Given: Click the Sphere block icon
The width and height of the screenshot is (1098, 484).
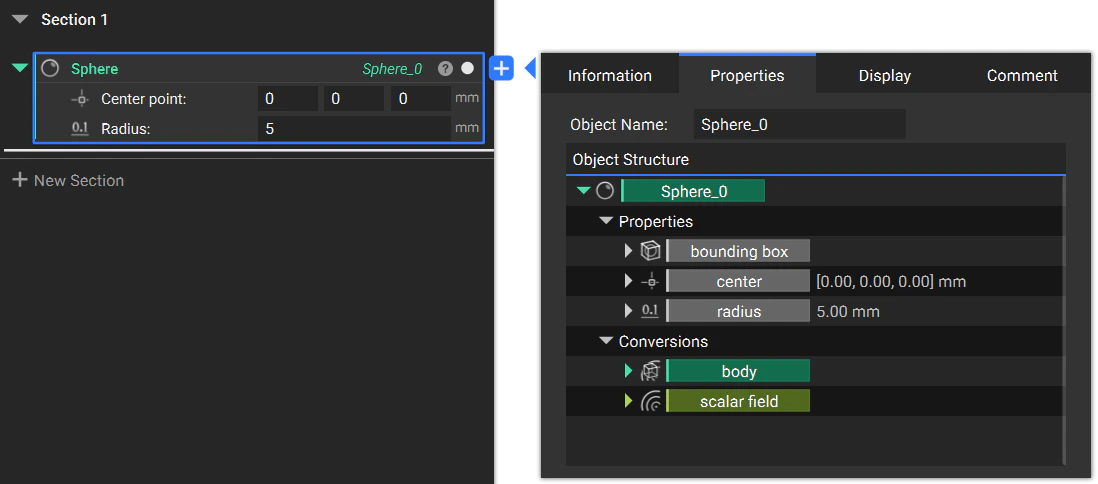Looking at the screenshot, I should [50, 68].
